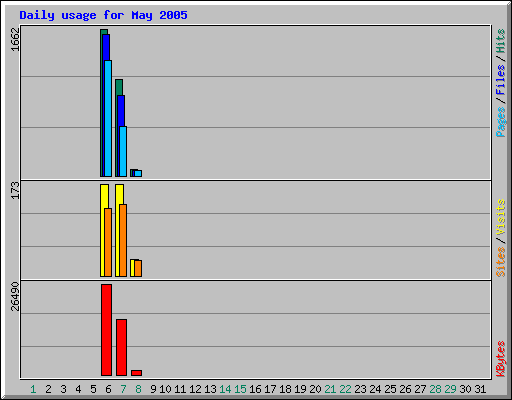
Task: Select green day 29 on the x-axis
Action: 450,389
